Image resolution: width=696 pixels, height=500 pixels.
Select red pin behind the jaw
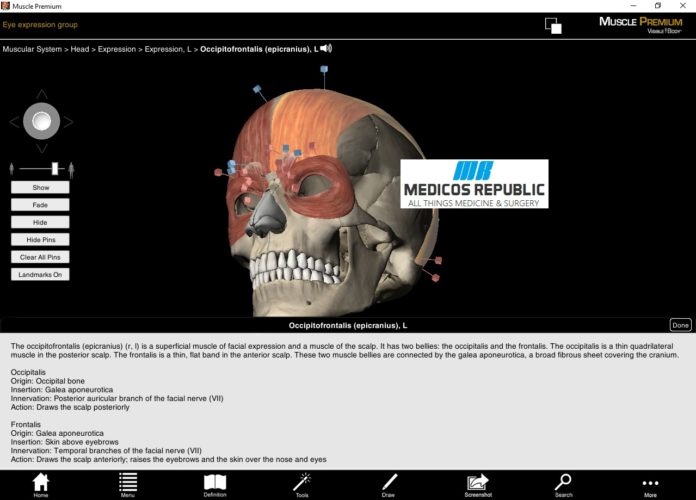[x=435, y=278]
